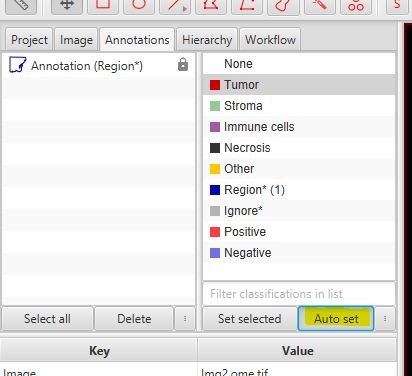This screenshot has width=412, height=376.
Task: Select the Brush tool
Action: click(283, 6)
